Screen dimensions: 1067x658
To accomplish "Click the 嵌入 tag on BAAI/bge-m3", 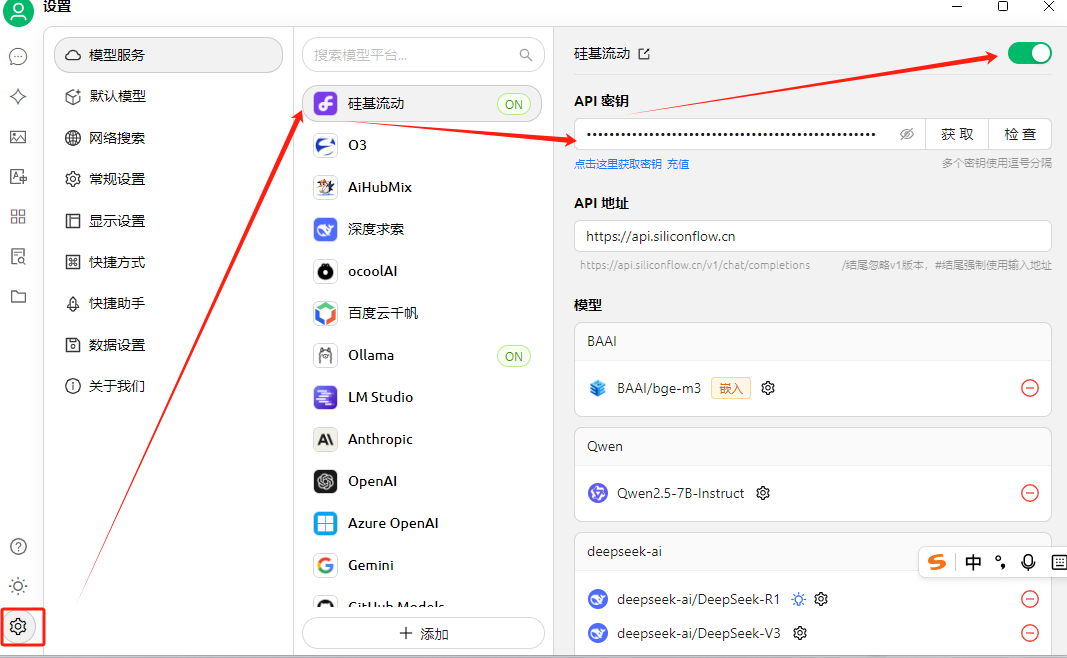I will (x=730, y=388).
